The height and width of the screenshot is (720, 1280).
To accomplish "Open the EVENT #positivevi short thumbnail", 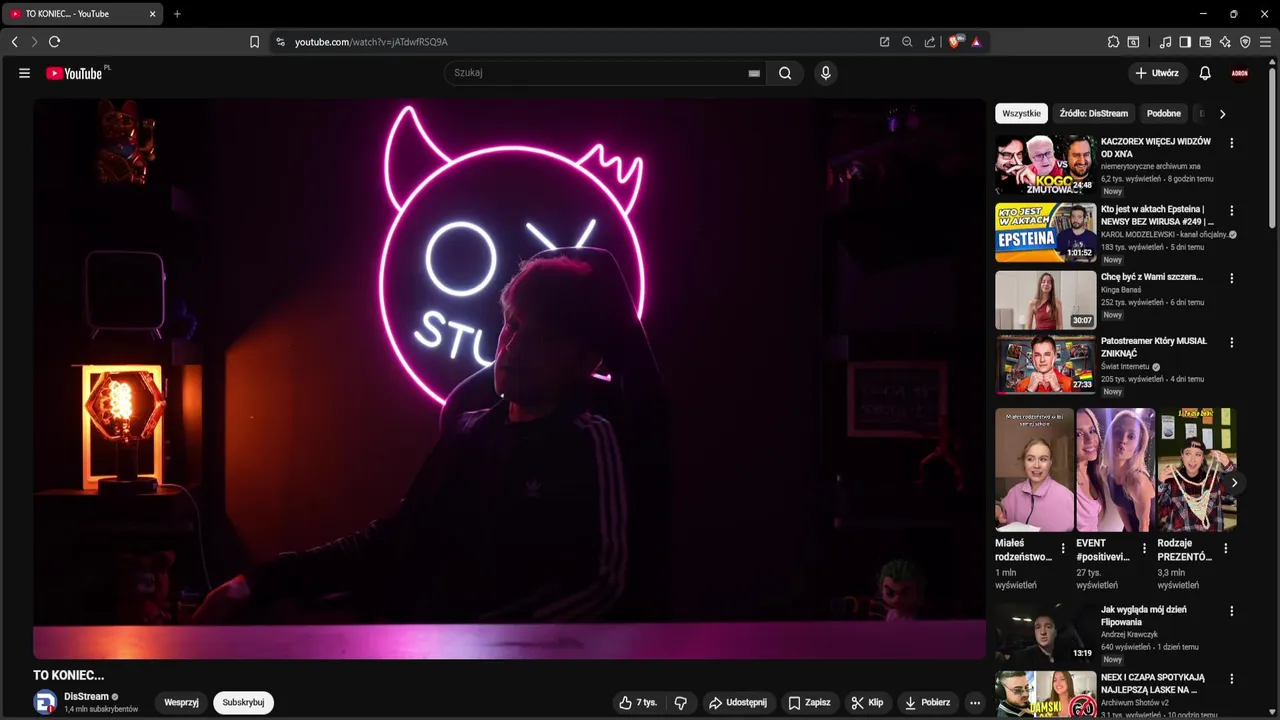I will pyautogui.click(x=1115, y=469).
